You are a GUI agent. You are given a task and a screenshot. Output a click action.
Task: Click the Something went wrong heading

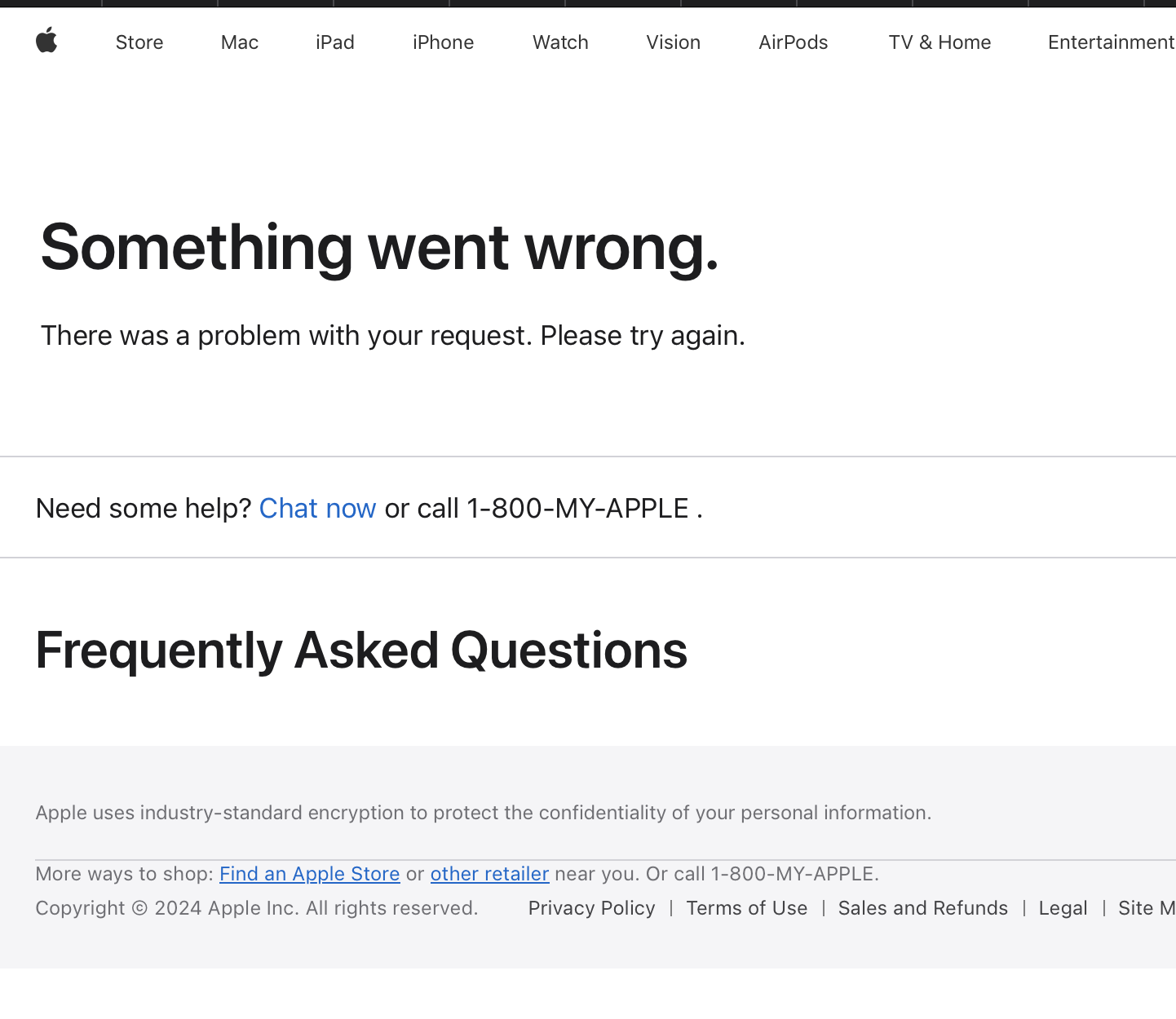point(380,248)
